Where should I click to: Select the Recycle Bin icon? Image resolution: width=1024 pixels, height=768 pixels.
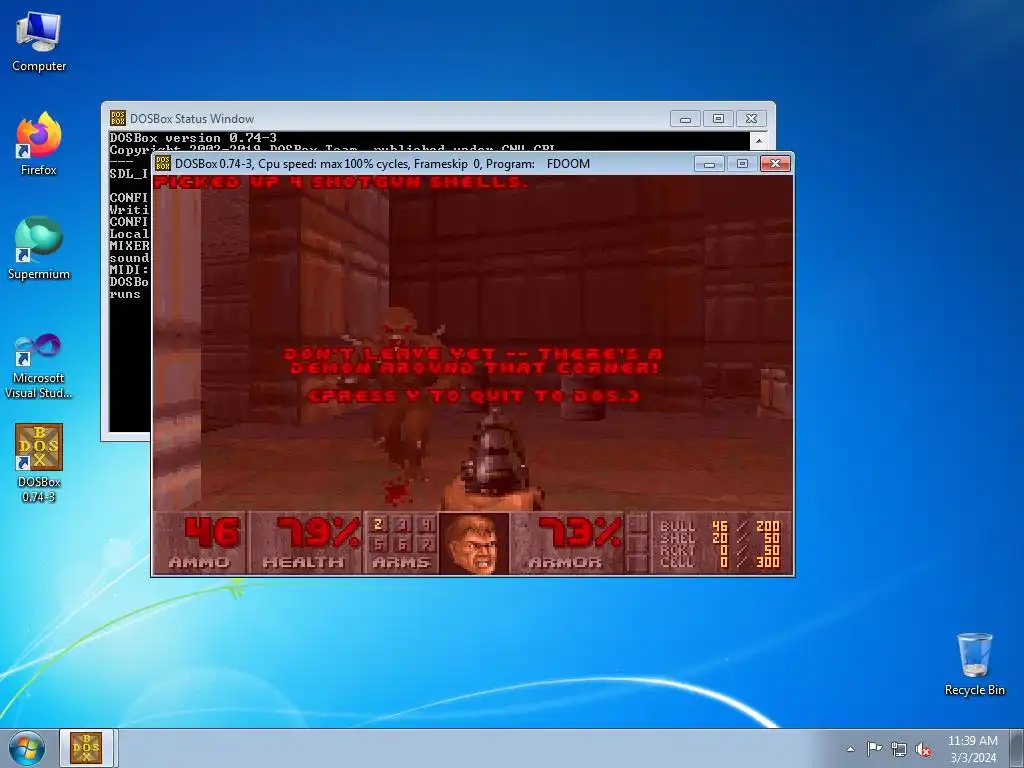[x=974, y=664]
